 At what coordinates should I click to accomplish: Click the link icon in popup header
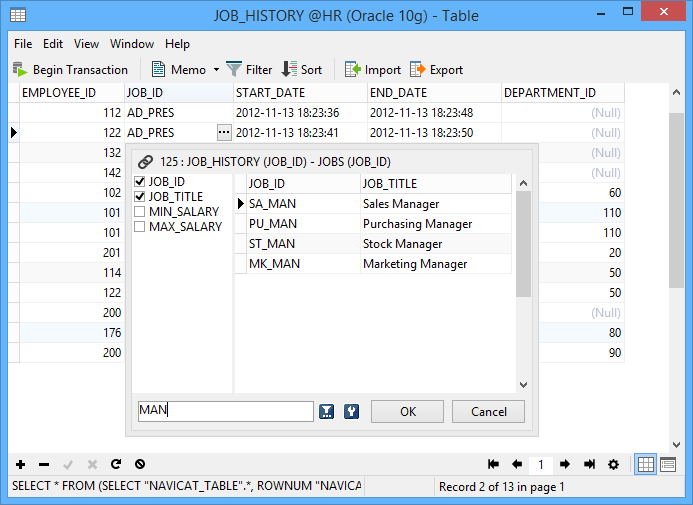pos(145,162)
